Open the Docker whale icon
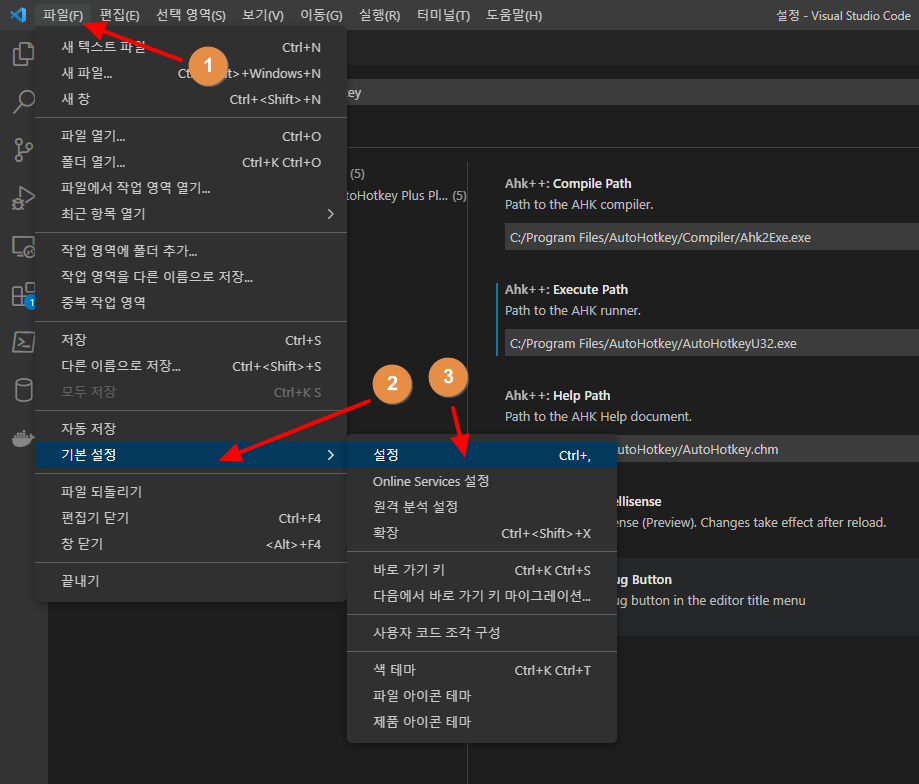 [23, 438]
